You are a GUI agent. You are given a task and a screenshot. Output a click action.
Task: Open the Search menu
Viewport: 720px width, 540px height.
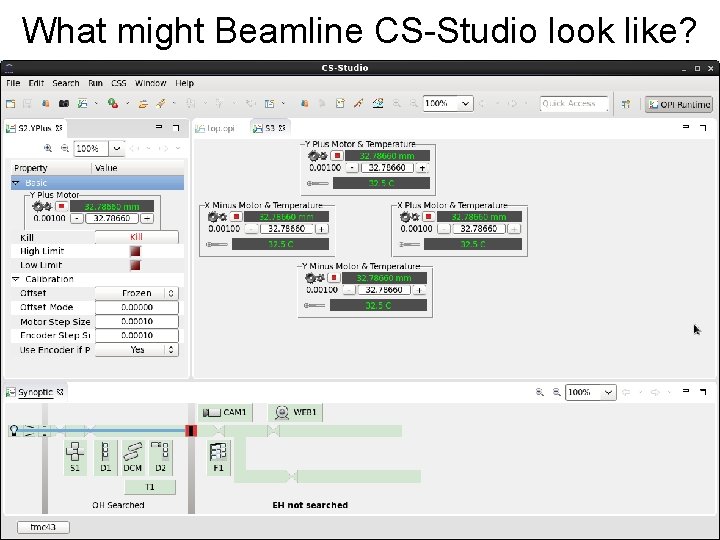66,83
